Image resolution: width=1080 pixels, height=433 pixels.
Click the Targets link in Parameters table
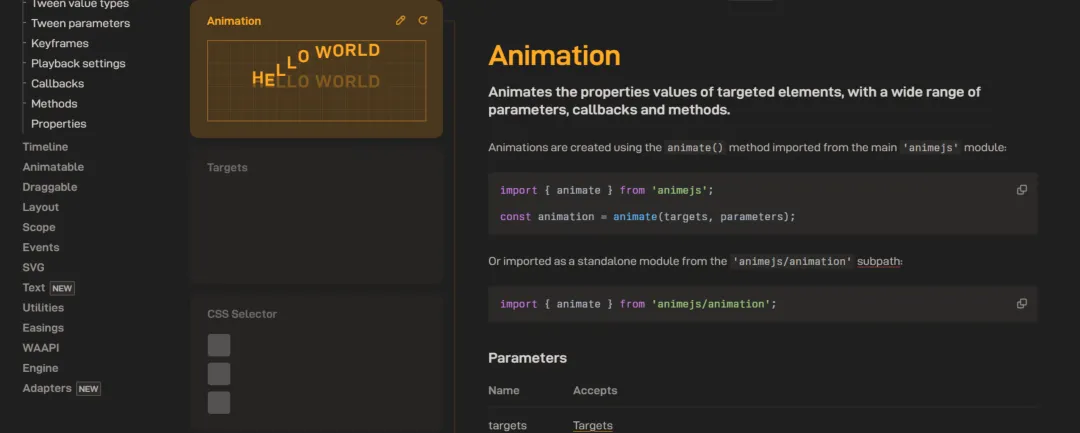pos(592,425)
